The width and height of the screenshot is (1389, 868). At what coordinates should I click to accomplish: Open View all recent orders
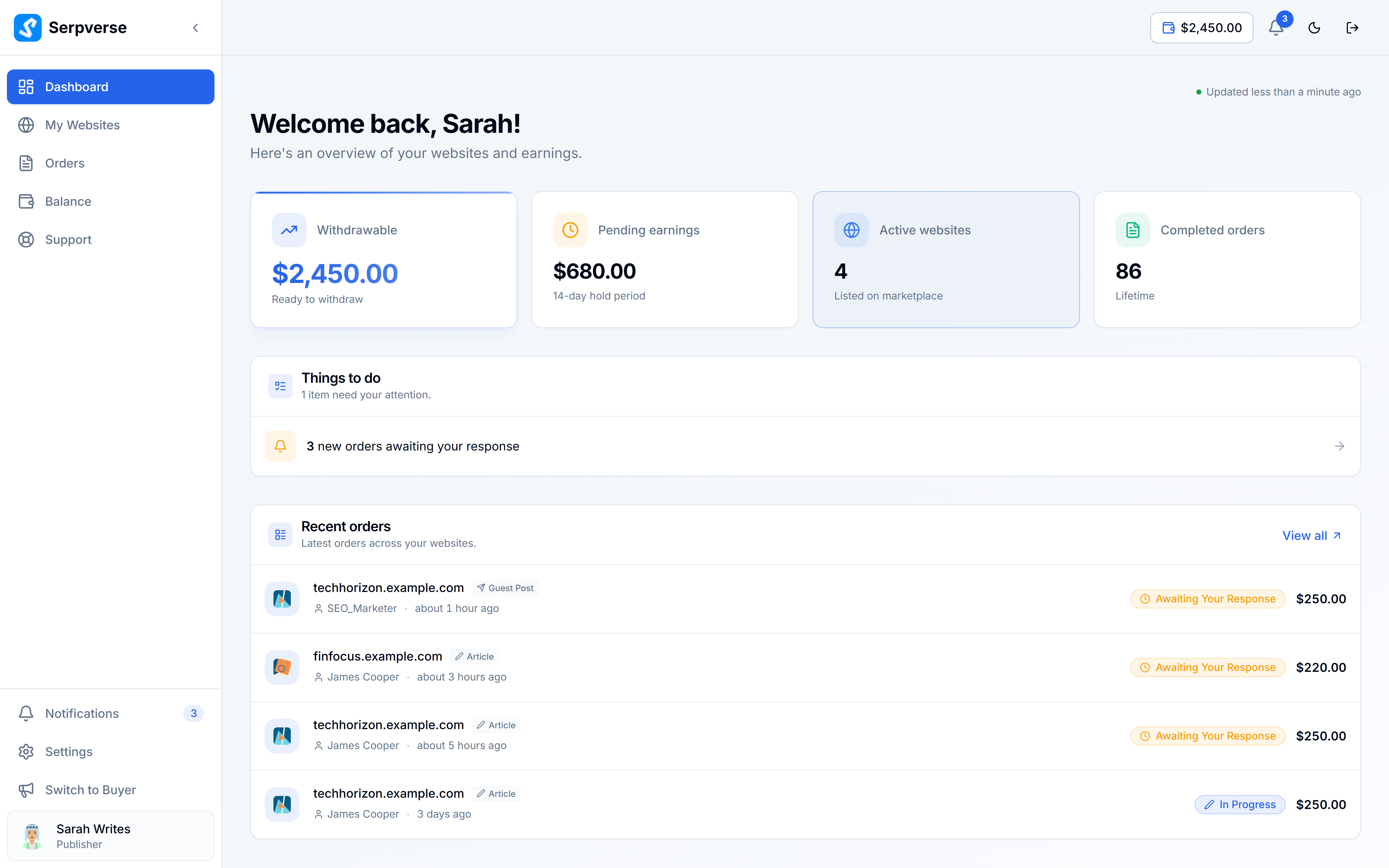[x=1311, y=536]
